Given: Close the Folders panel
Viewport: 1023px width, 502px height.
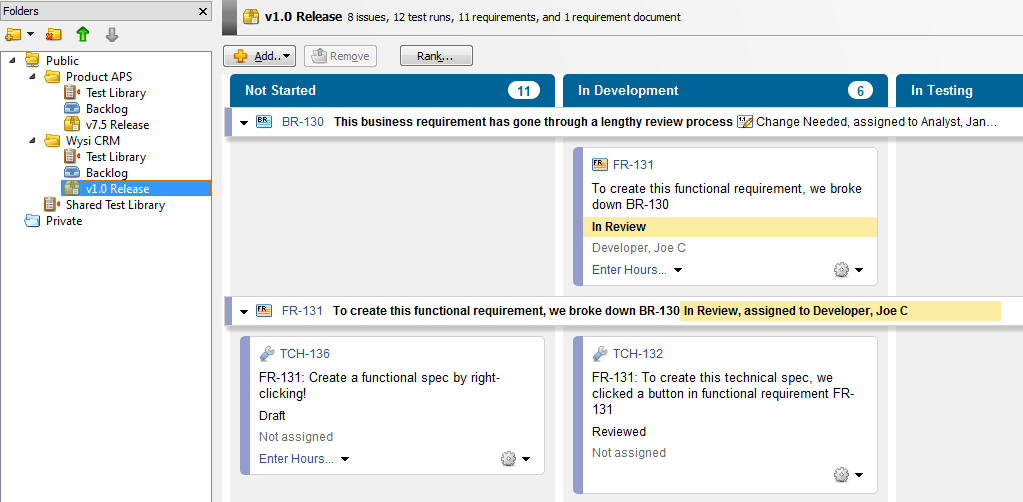Looking at the screenshot, I should pos(203,11).
